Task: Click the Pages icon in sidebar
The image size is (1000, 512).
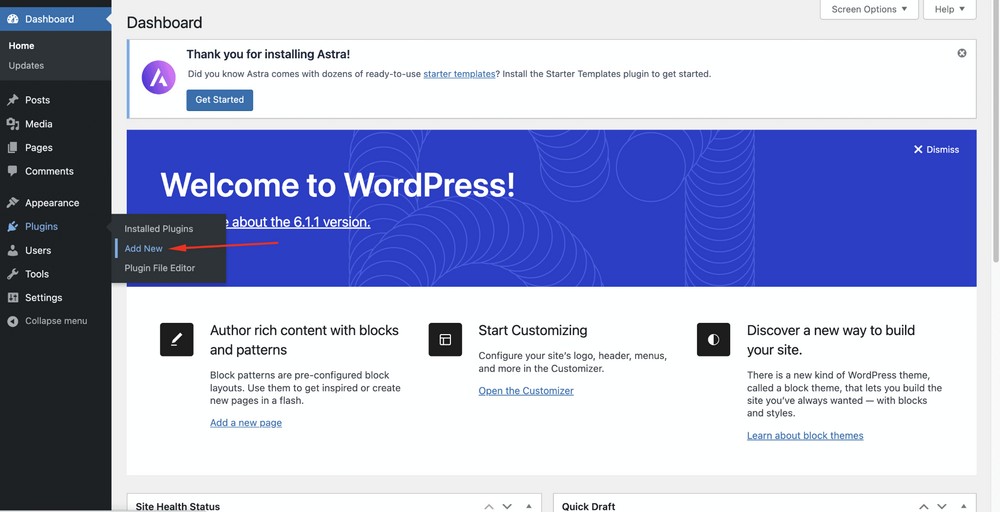Action: 13,147
